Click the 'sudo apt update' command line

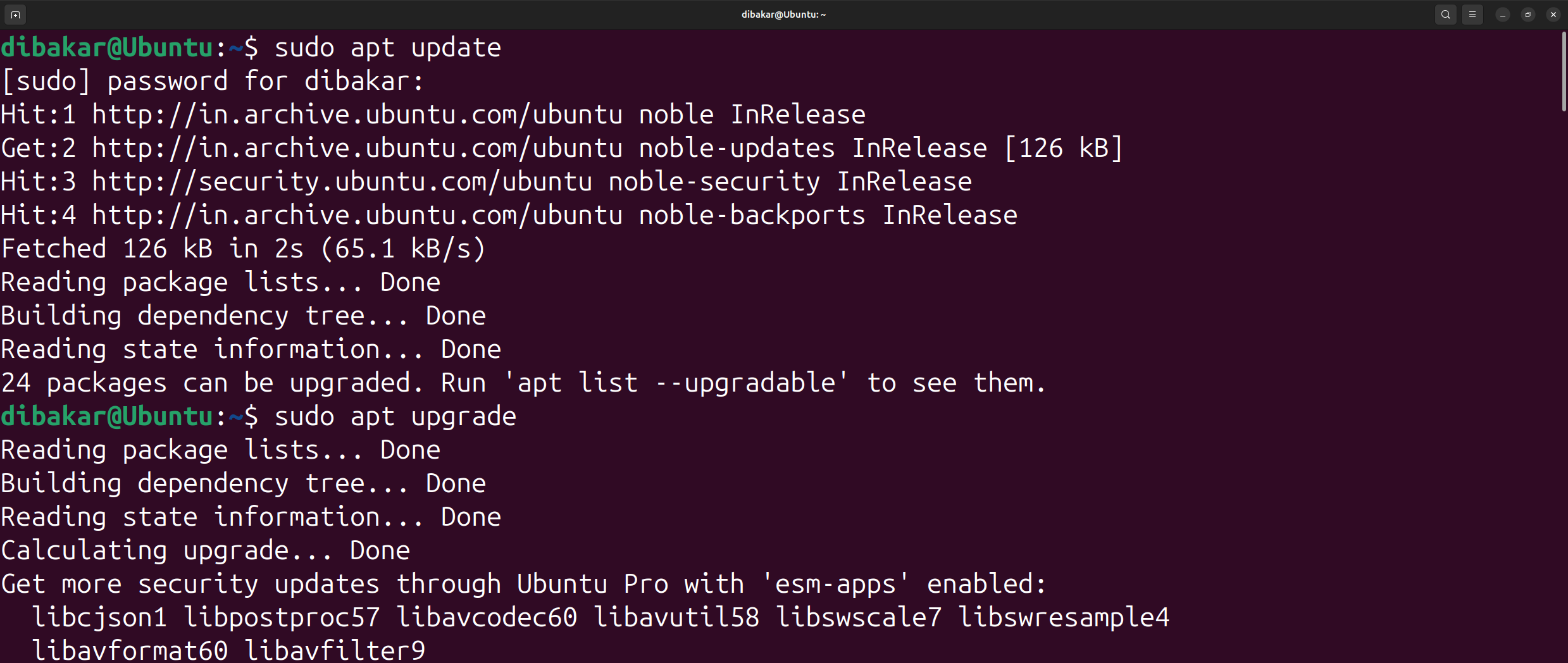click(251, 48)
